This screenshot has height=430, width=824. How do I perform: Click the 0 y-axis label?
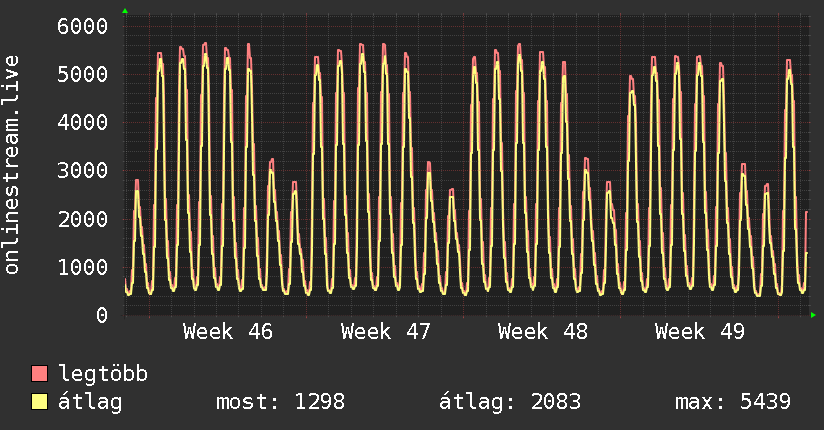pos(102,315)
